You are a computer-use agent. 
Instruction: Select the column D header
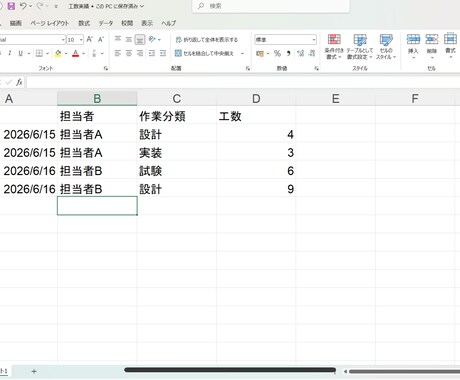point(256,99)
